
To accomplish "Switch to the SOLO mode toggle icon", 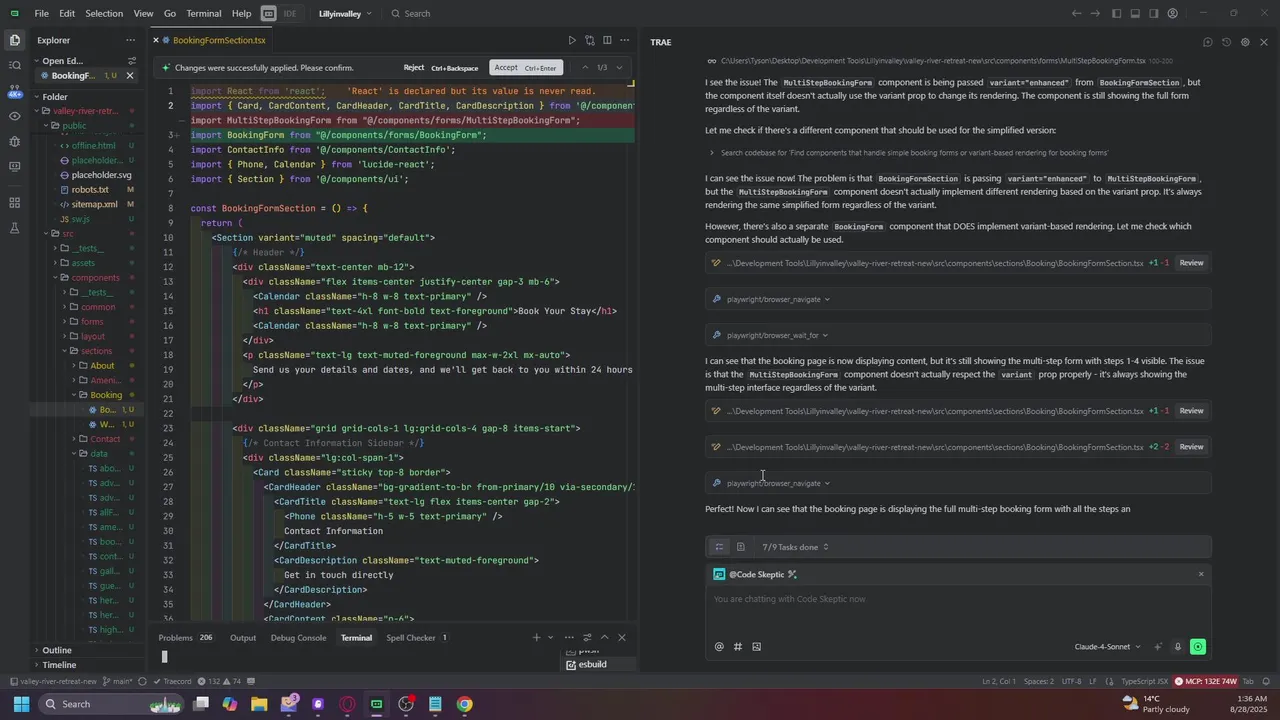I will point(269,13).
